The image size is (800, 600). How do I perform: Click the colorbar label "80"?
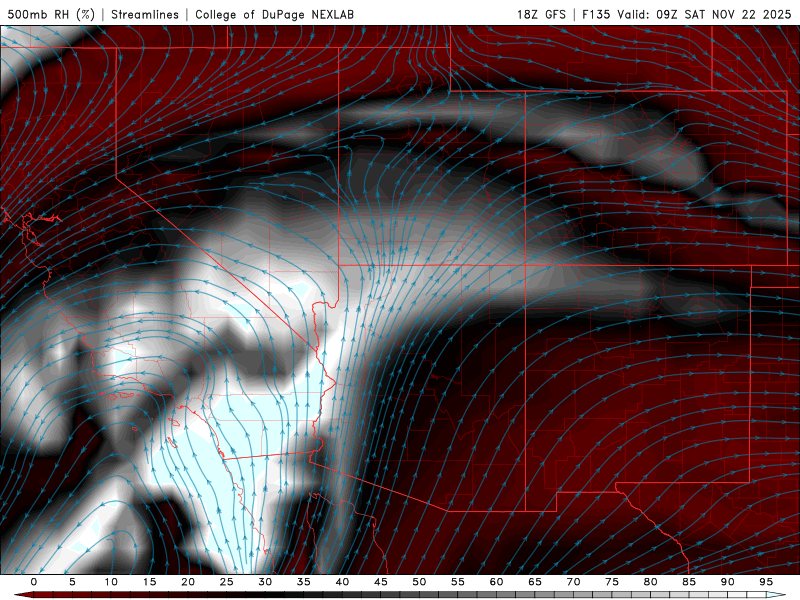point(651,582)
